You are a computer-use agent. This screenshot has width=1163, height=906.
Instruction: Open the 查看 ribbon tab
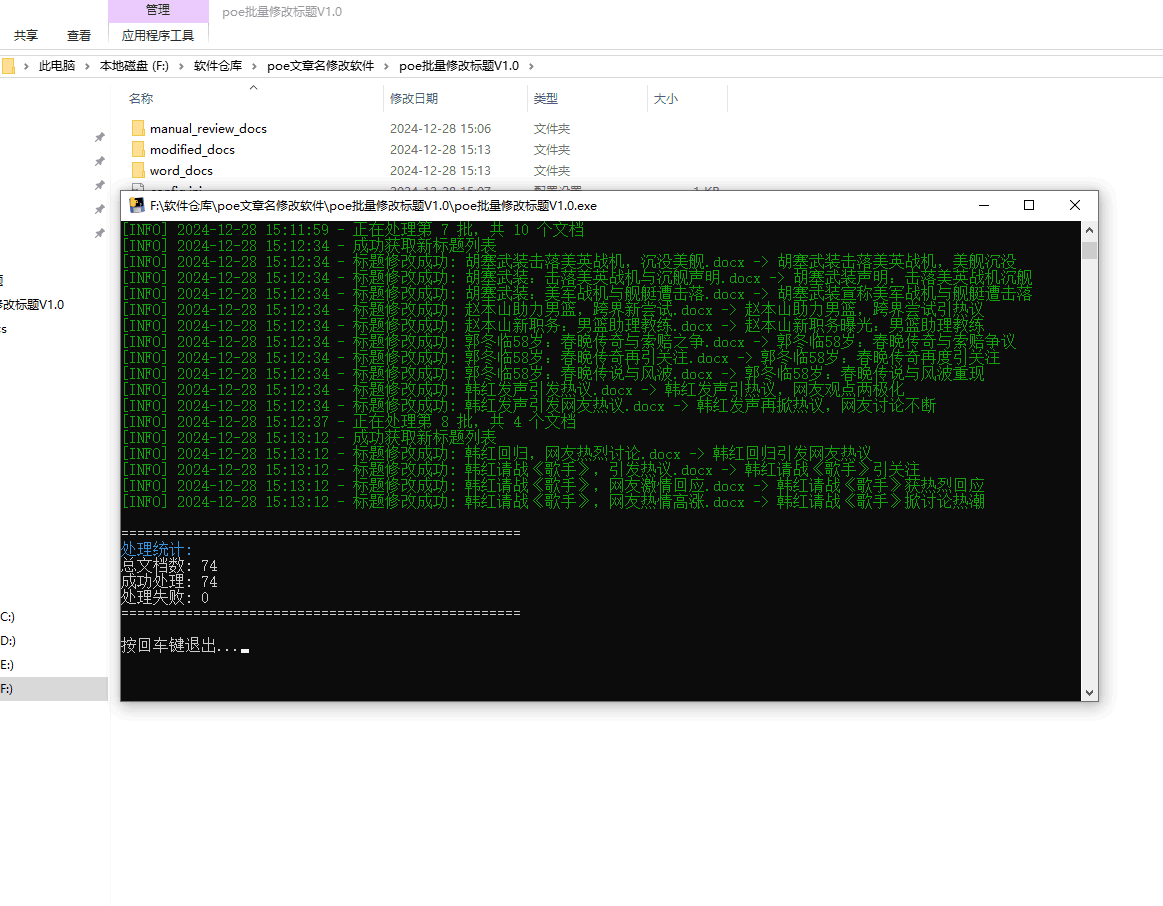point(79,36)
